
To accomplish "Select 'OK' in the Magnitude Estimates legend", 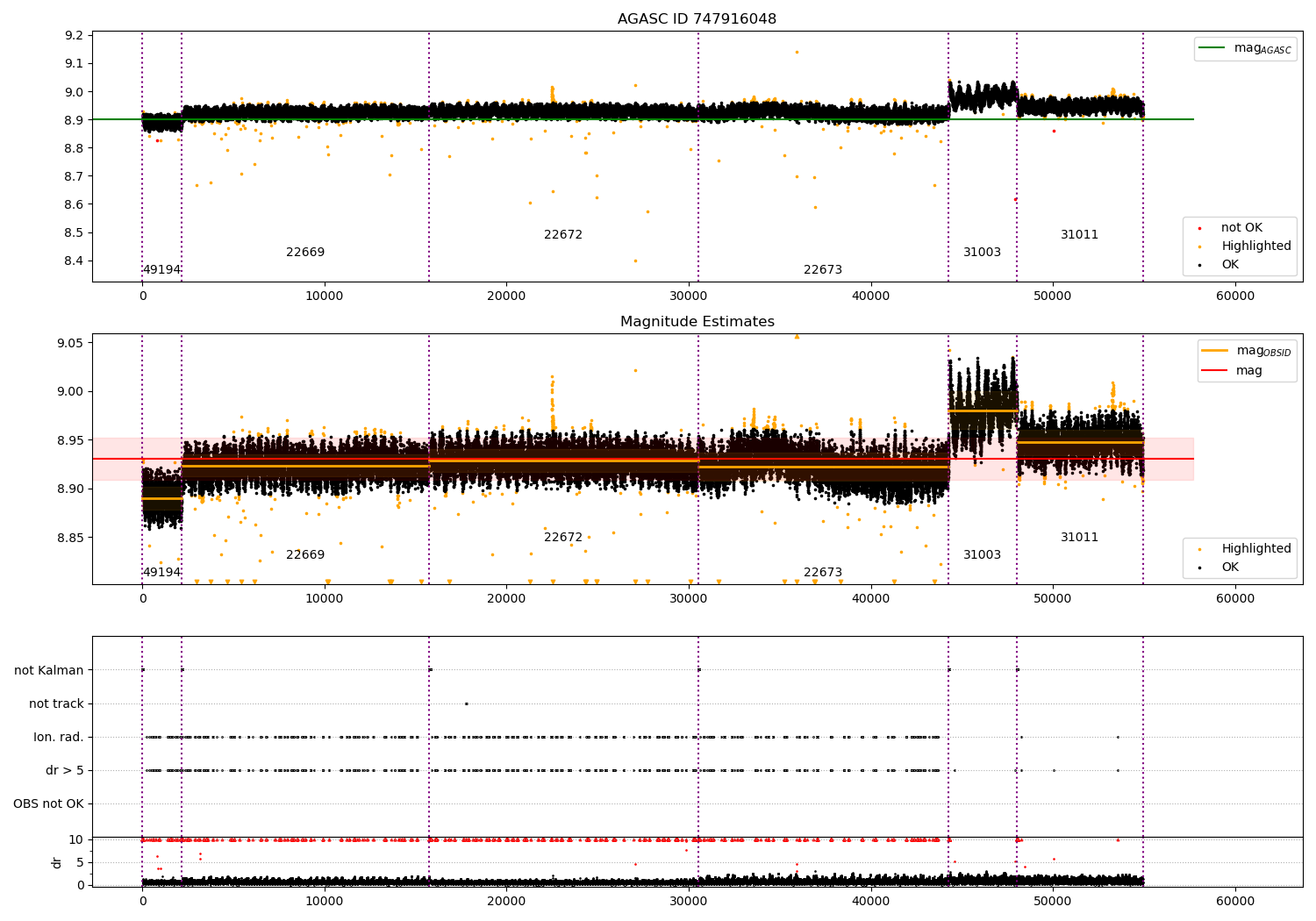I will (1230, 568).
